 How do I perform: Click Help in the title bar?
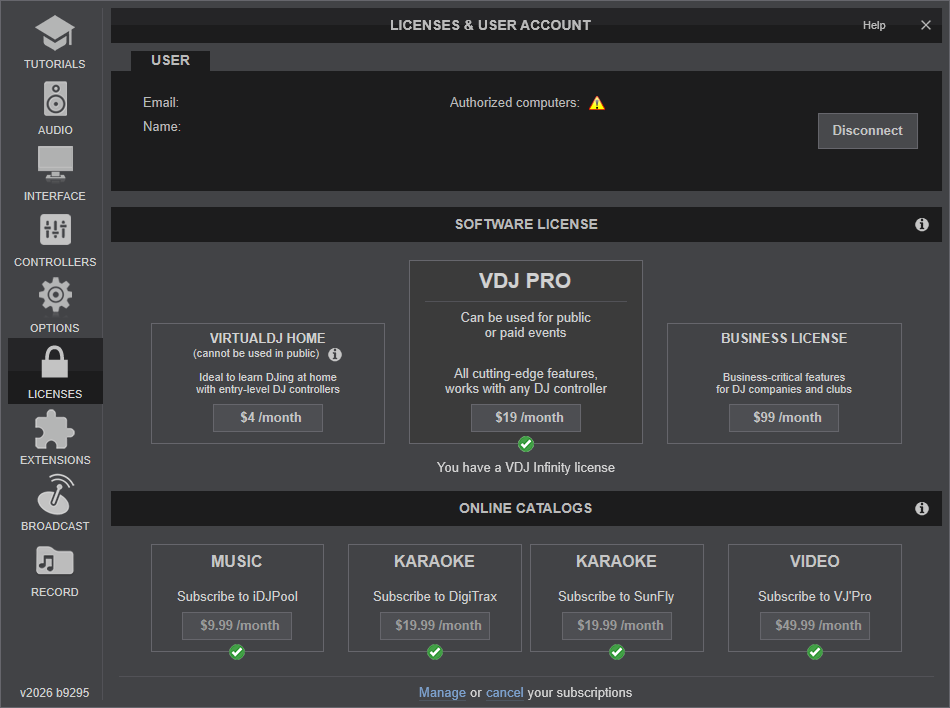[874, 25]
